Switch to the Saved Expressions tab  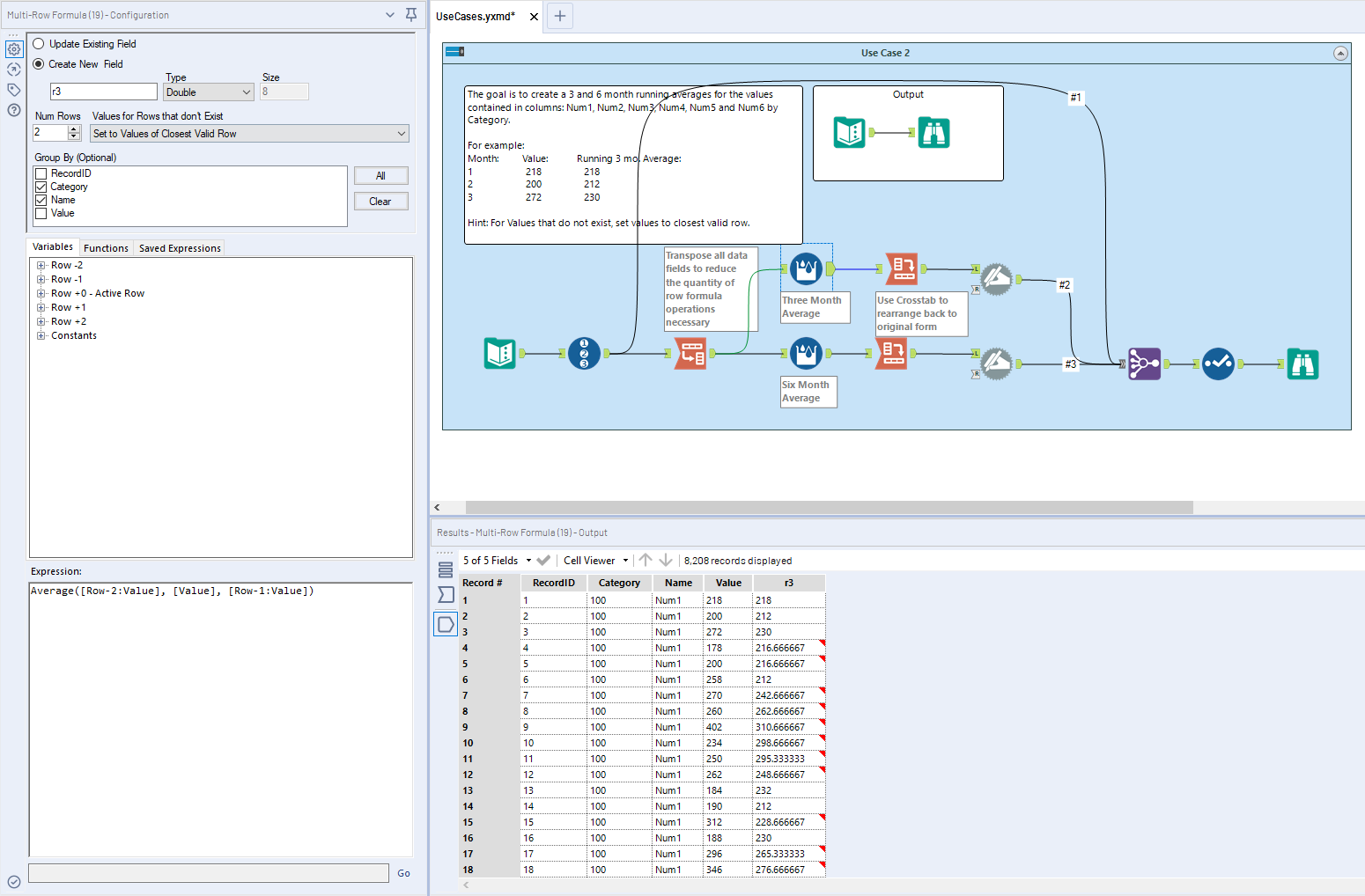tap(179, 247)
